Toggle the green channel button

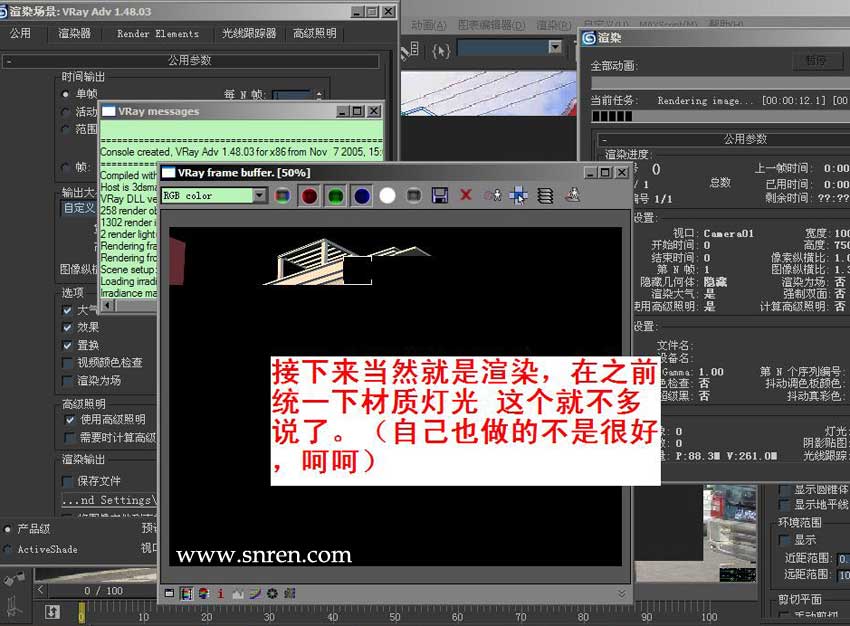tap(336, 196)
